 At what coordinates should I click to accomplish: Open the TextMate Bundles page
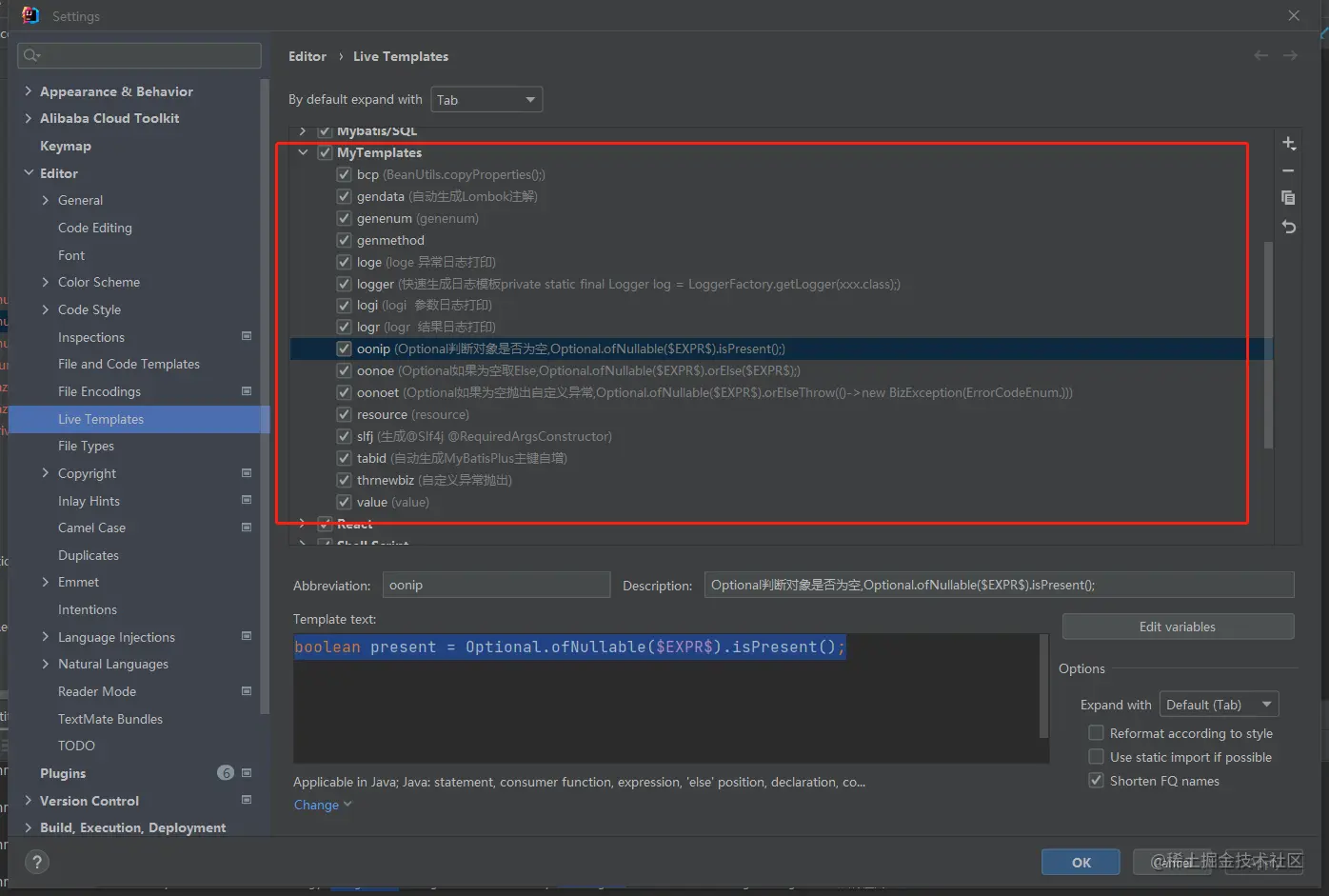(110, 719)
